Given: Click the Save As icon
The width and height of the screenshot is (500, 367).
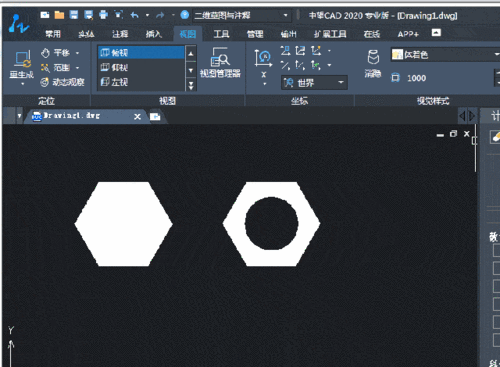Looking at the screenshot, I should pos(89,15).
